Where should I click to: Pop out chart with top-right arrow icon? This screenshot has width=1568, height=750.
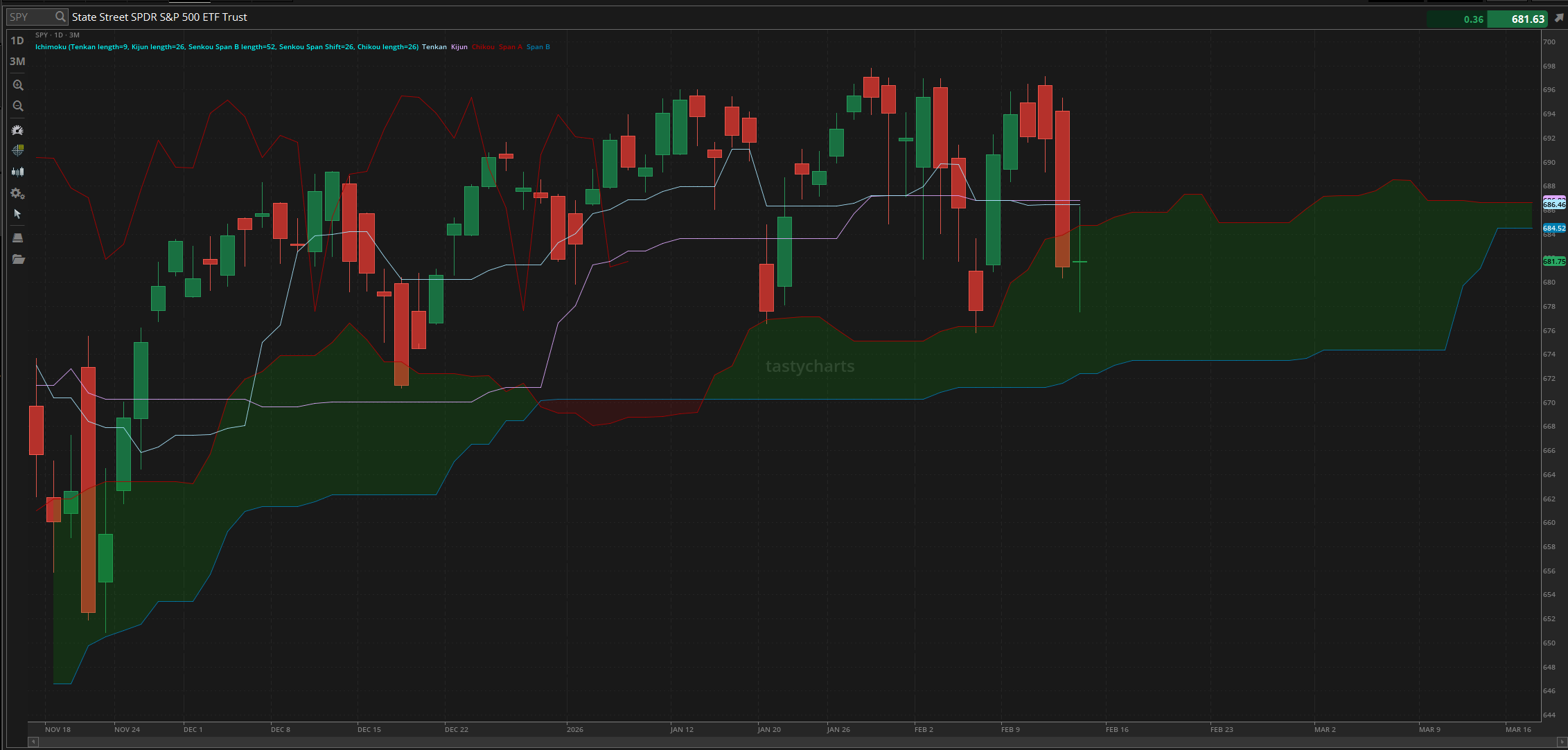1558,18
